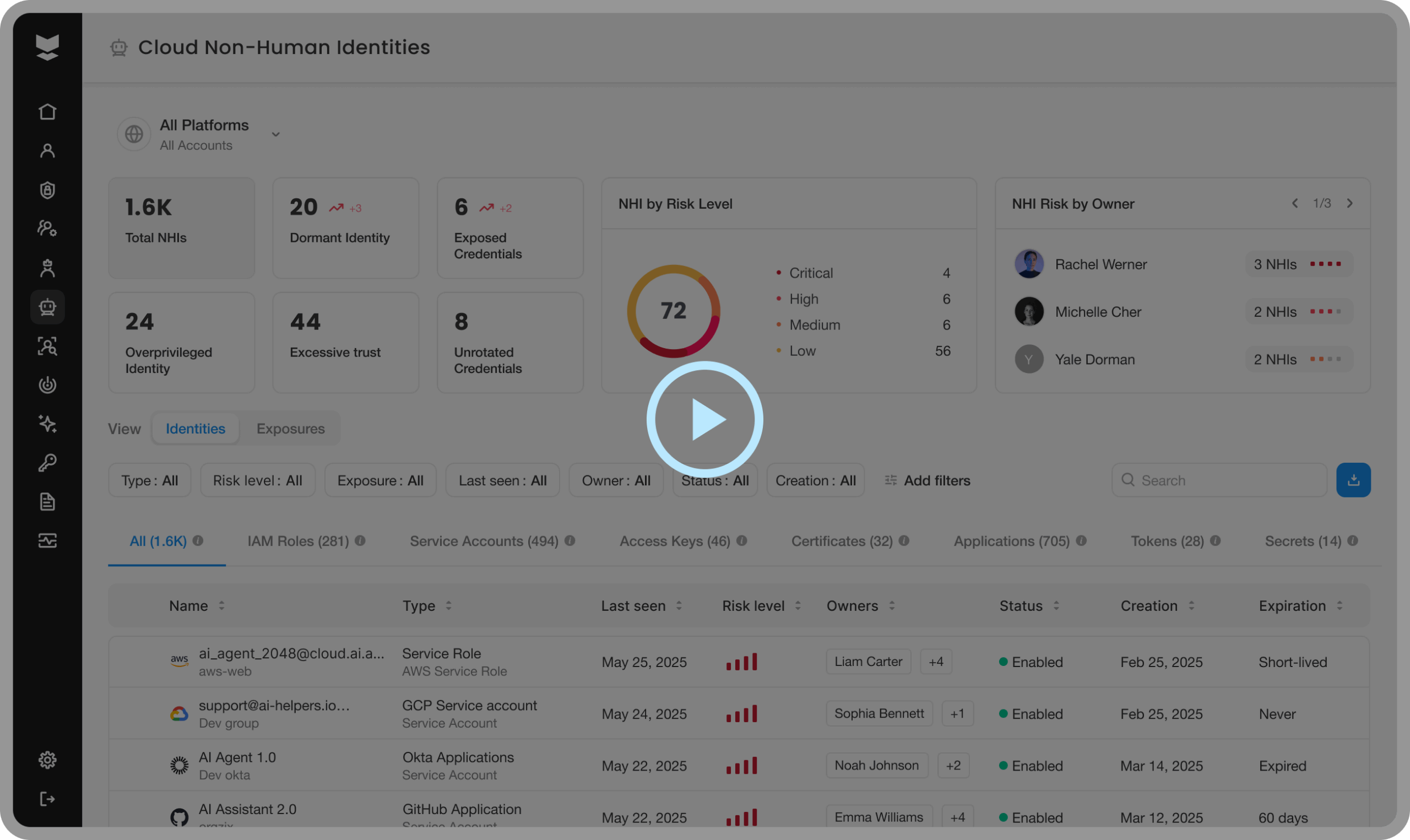Click the settings gear in sidebar
Screen dimensions: 1410x840
tap(47, 759)
